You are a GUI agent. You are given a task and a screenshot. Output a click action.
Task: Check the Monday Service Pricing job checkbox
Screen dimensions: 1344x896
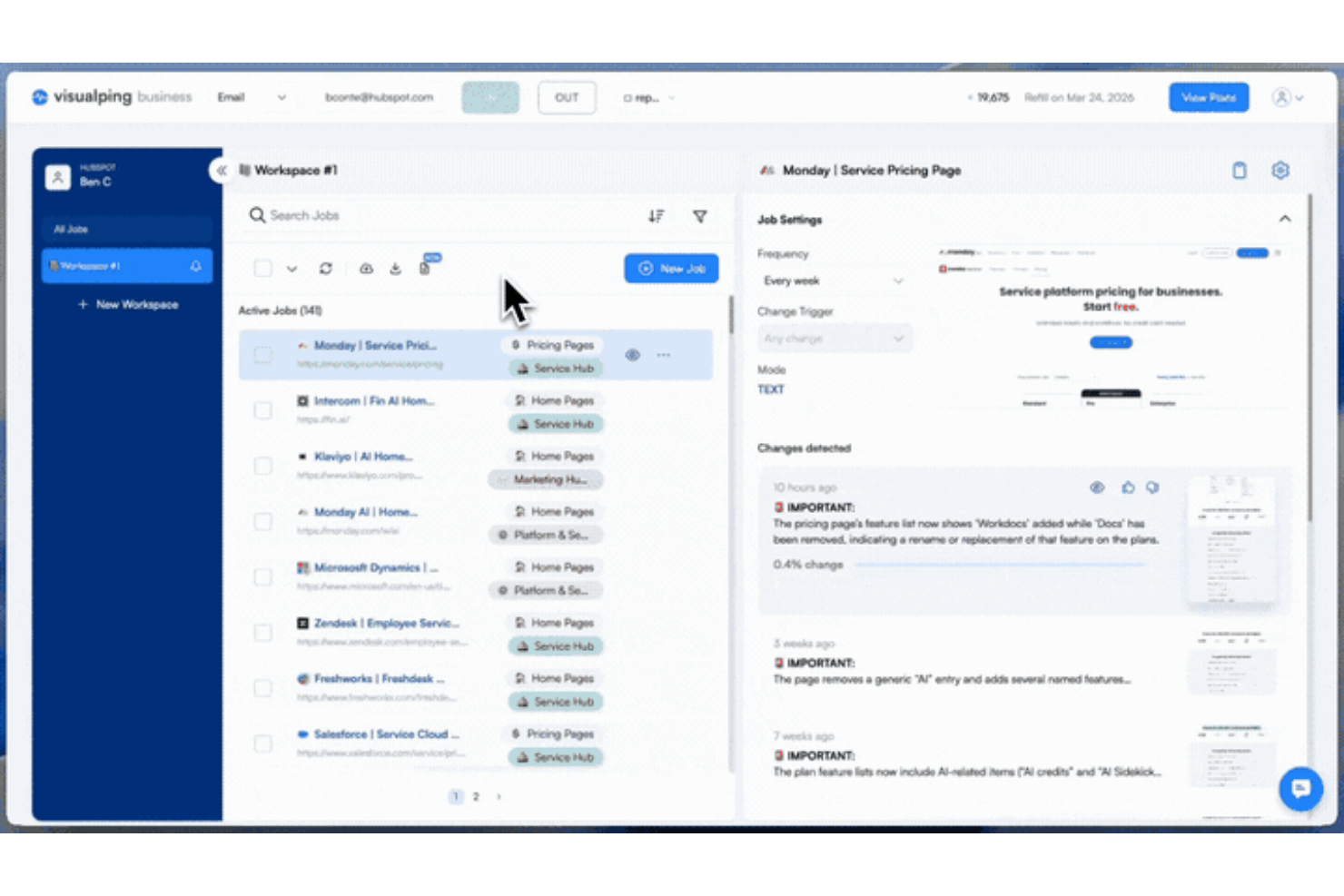(x=263, y=355)
